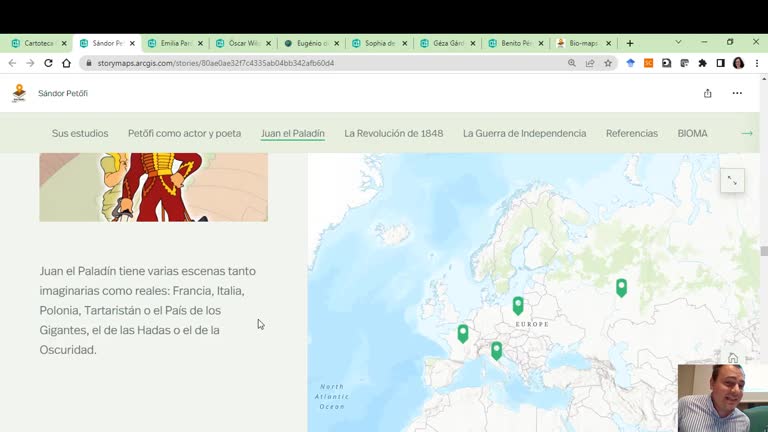Image resolution: width=768 pixels, height=432 pixels.
Task: Click the story logo next to Sándor Petőfi
Action: coord(19,93)
